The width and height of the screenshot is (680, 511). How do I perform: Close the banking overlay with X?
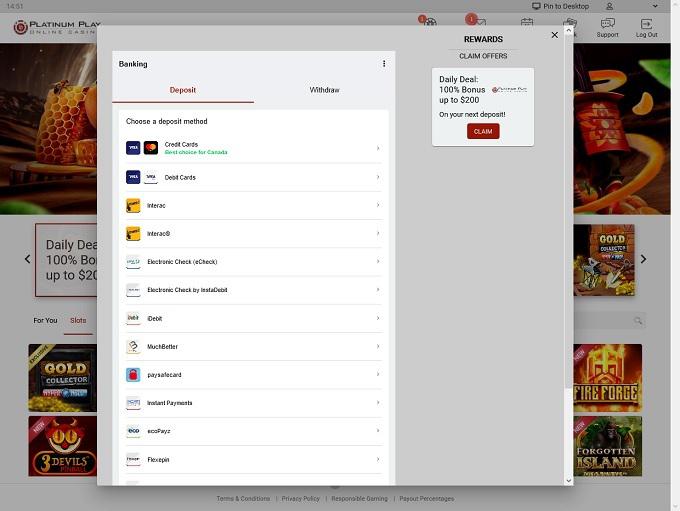(554, 35)
